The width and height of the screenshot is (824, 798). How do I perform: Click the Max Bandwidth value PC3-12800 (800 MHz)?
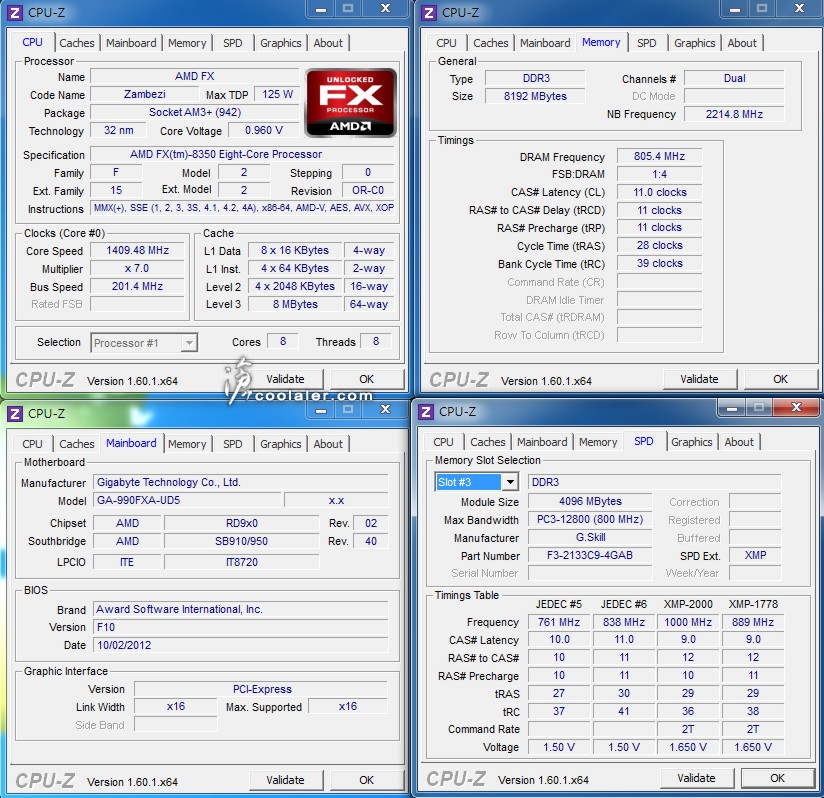coord(590,520)
